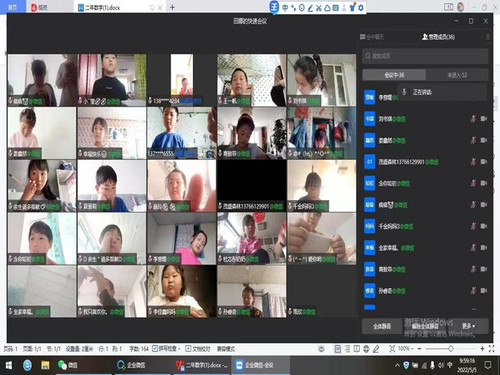The height and width of the screenshot is (375, 500).
Task: Expand the 更多 dropdown in members panel
Action: tap(468, 326)
